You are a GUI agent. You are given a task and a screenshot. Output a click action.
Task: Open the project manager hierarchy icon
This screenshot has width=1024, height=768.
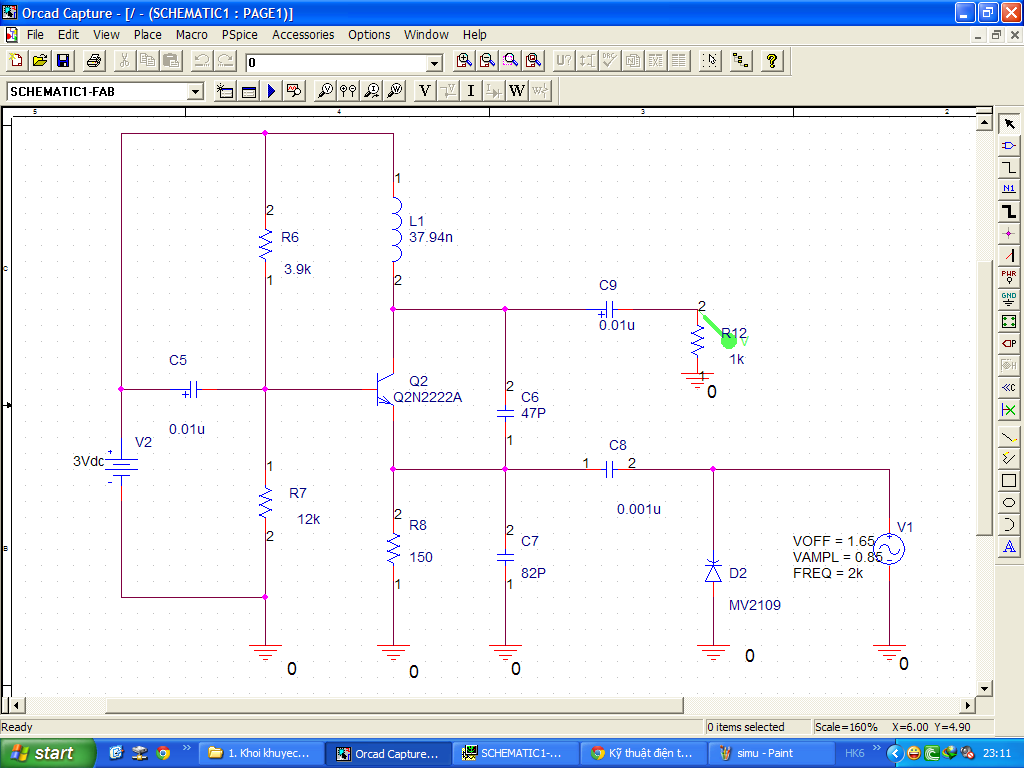pos(741,61)
